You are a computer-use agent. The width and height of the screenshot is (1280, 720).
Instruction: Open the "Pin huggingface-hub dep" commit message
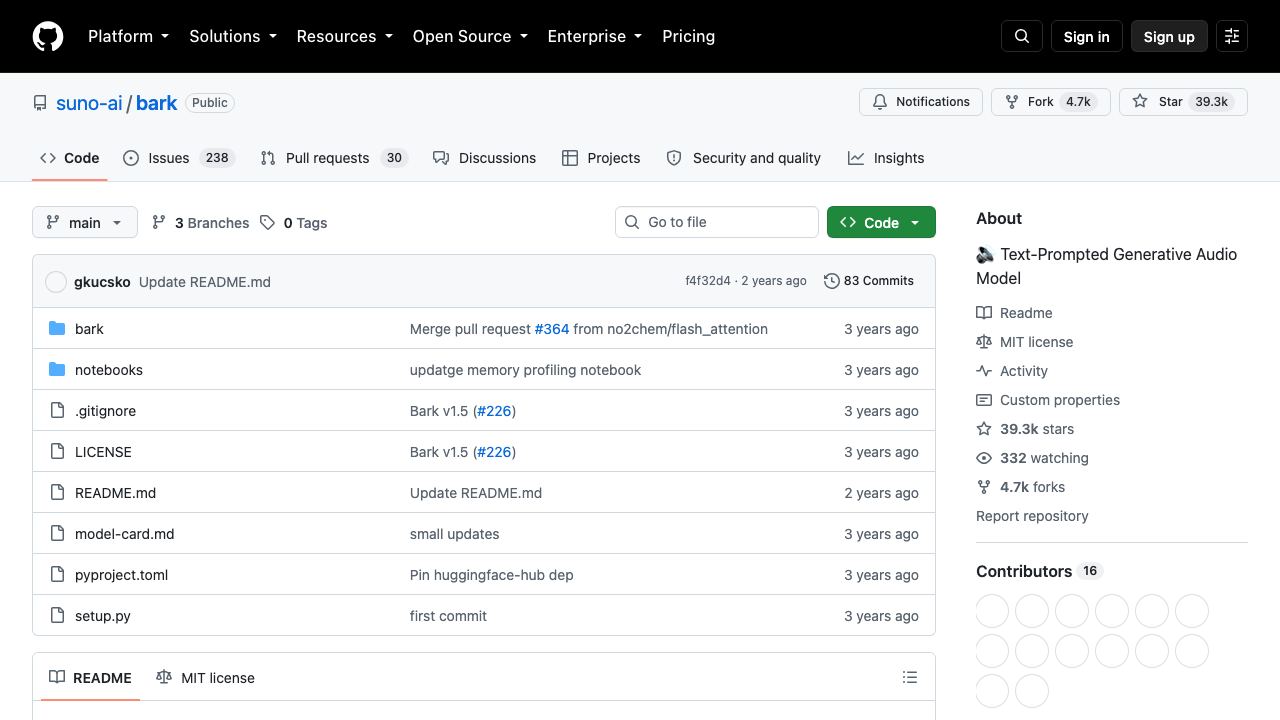pyautogui.click(x=492, y=575)
